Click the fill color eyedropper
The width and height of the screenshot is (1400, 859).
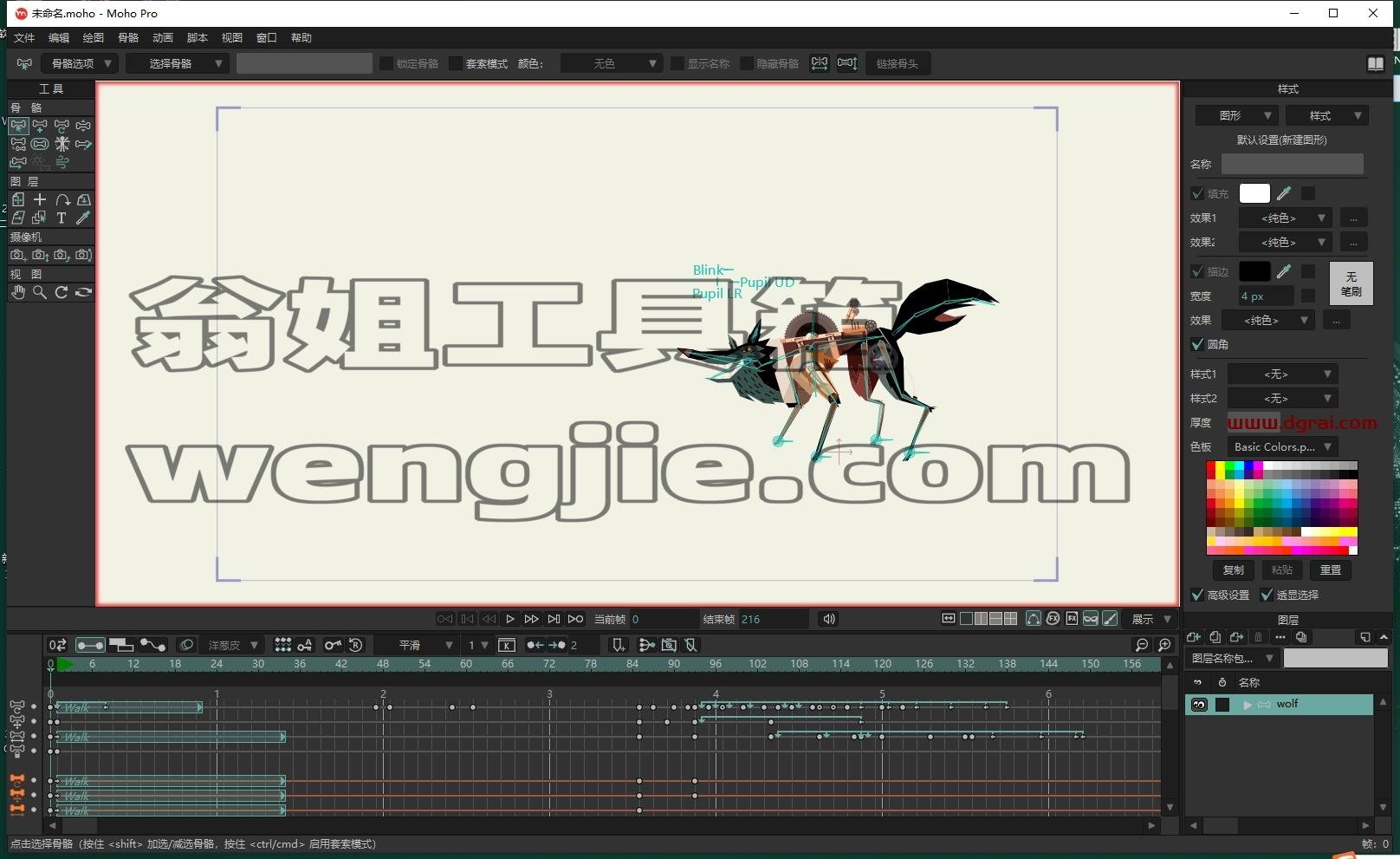(x=1284, y=193)
